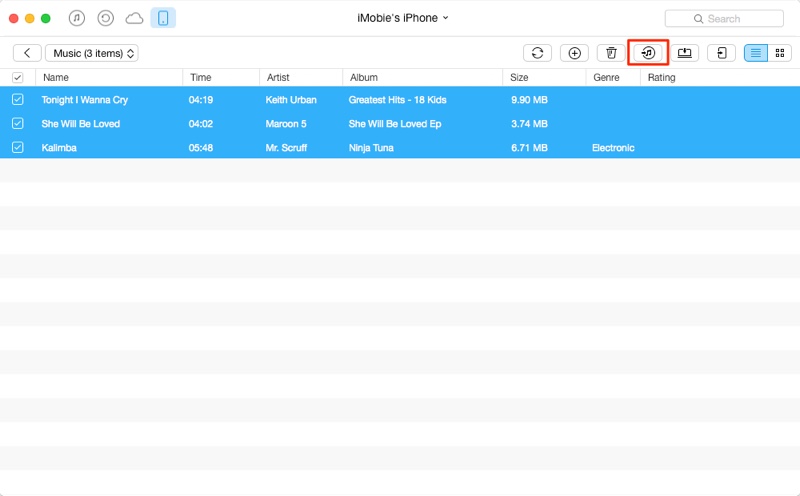This screenshot has width=800, height=496.
Task: Uncheck the Tonight I Wanna Cry checkbox
Action: tap(17, 100)
